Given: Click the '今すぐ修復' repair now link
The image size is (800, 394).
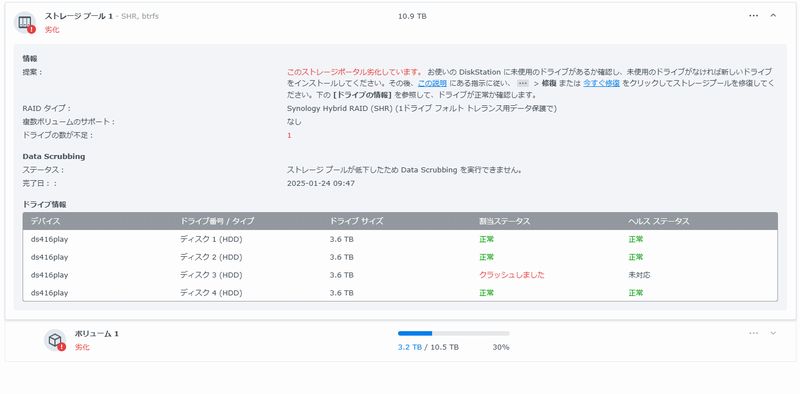Looking at the screenshot, I should (x=601, y=83).
